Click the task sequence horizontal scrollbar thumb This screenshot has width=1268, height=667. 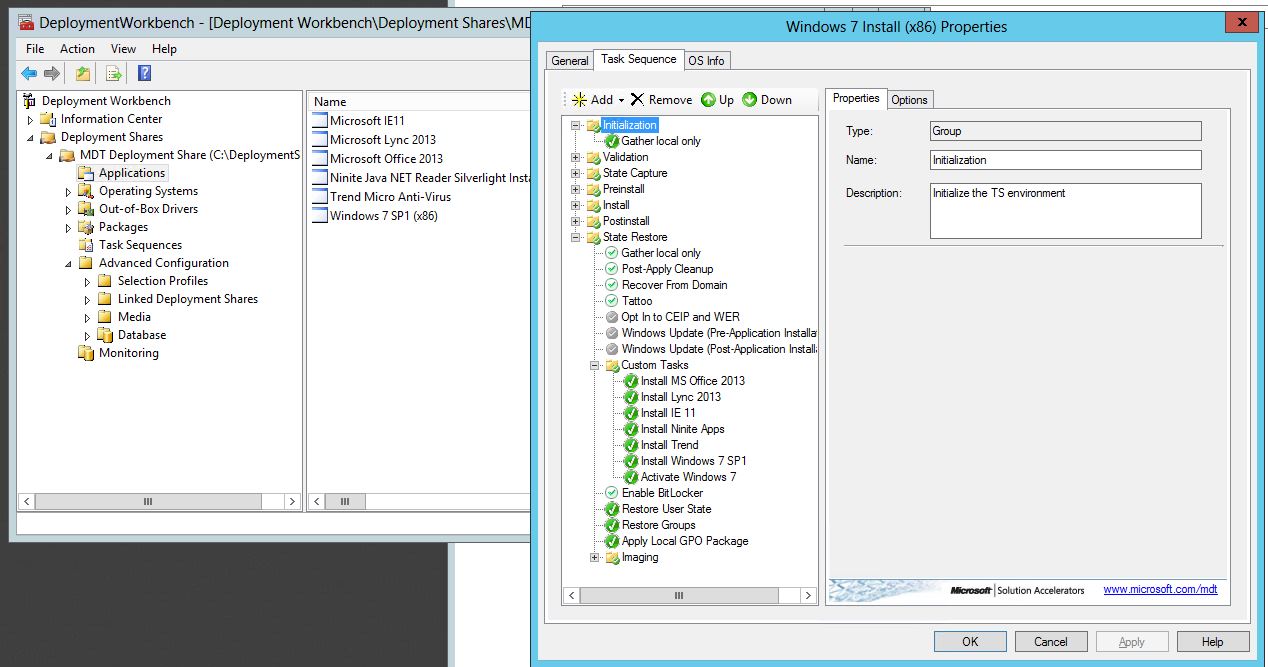pos(678,596)
